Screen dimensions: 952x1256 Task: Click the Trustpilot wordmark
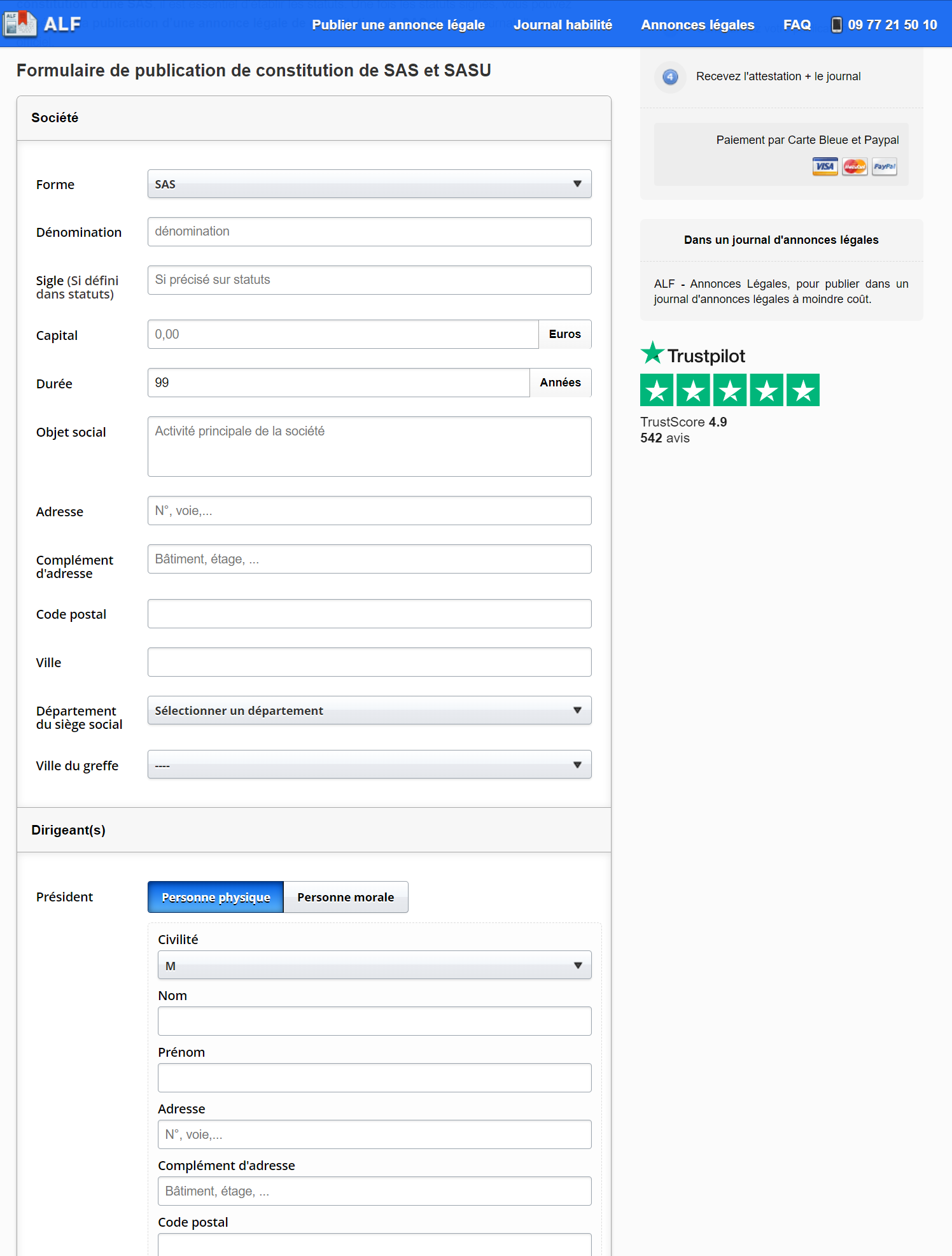[706, 356]
